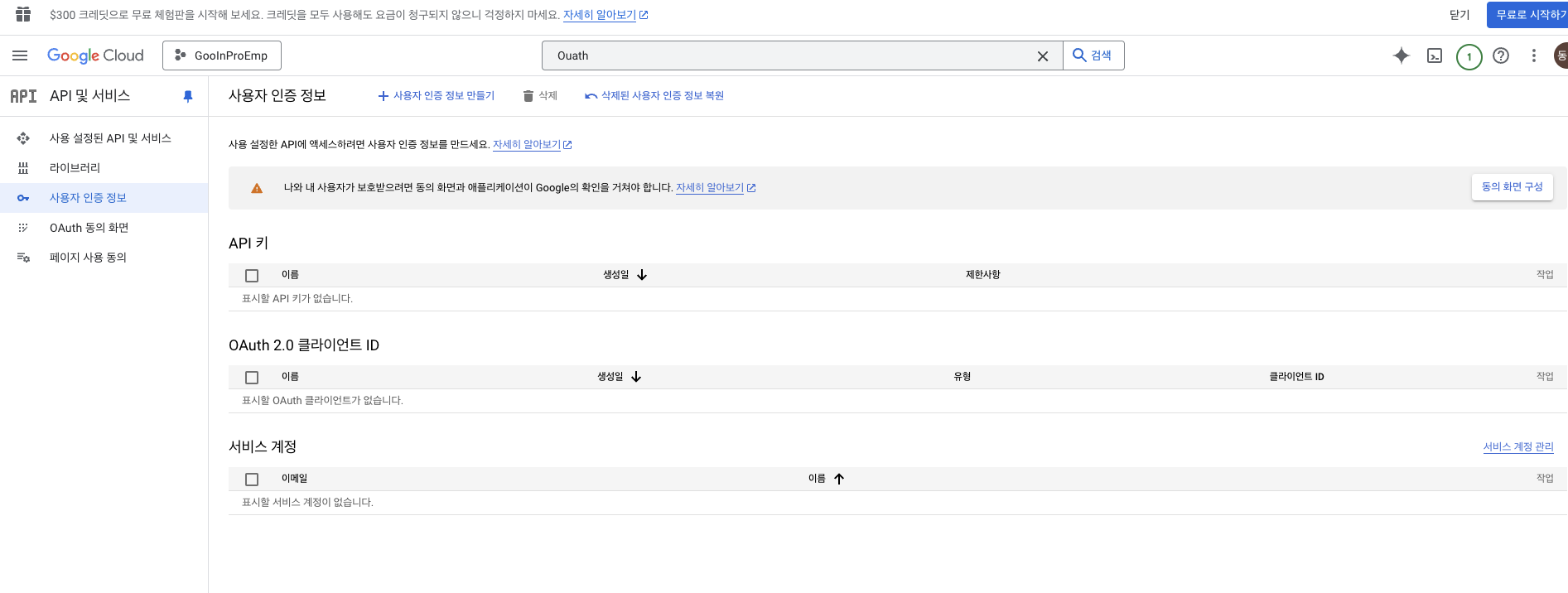Click the 검색 search button
This screenshot has height=593, width=1568.
point(1093,55)
